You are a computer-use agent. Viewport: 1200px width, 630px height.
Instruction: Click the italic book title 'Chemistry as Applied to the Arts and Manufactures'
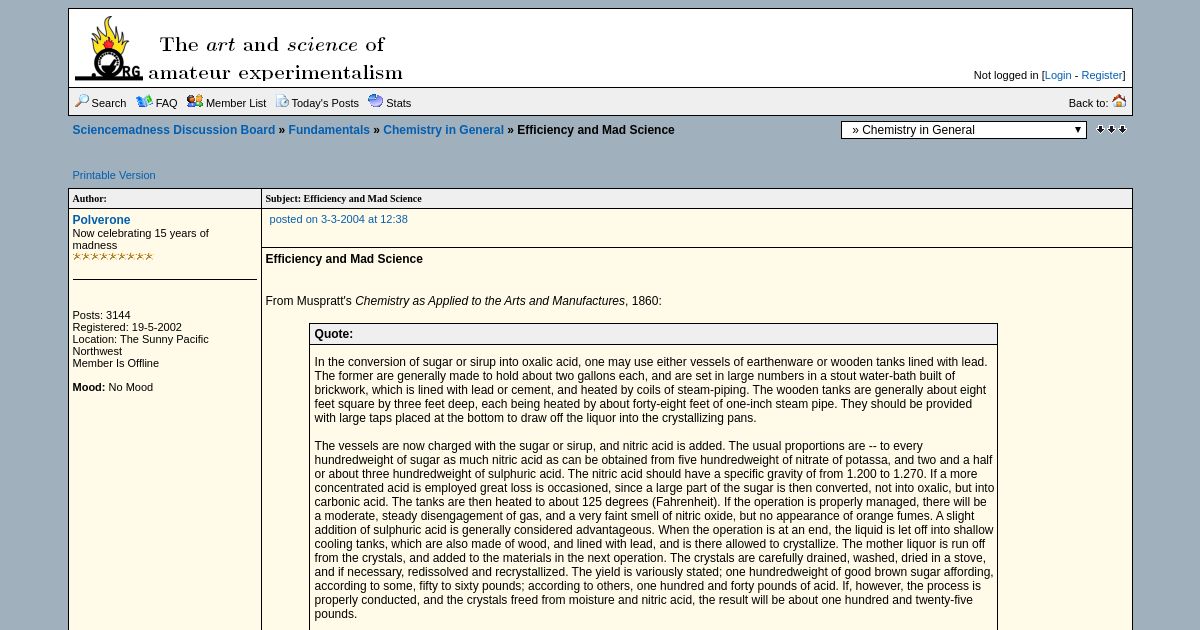pos(490,301)
